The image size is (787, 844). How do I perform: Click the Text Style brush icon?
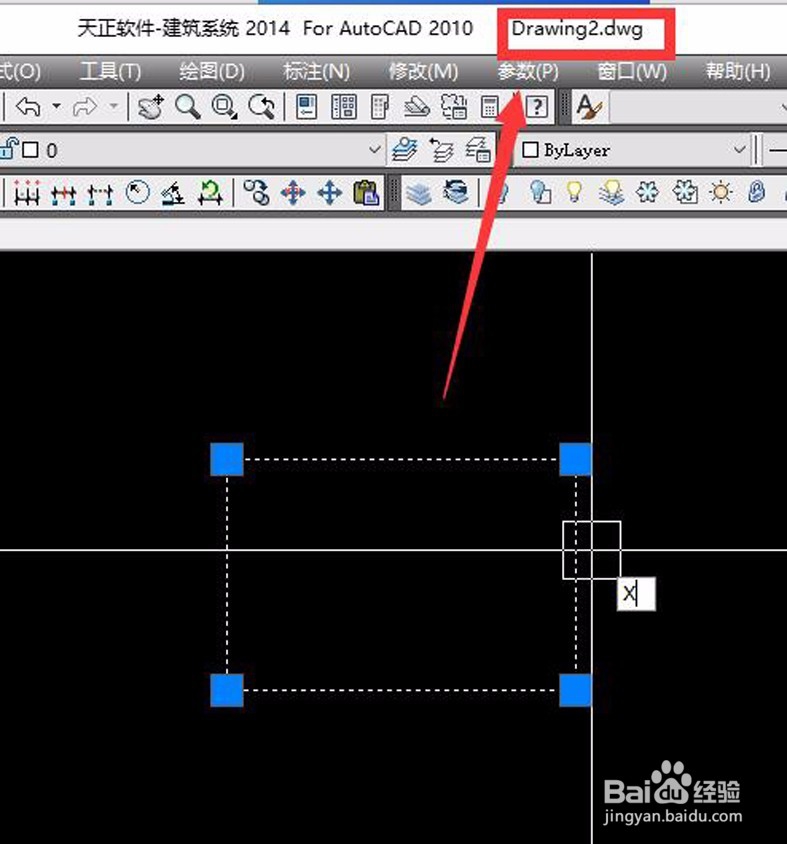click(x=590, y=107)
